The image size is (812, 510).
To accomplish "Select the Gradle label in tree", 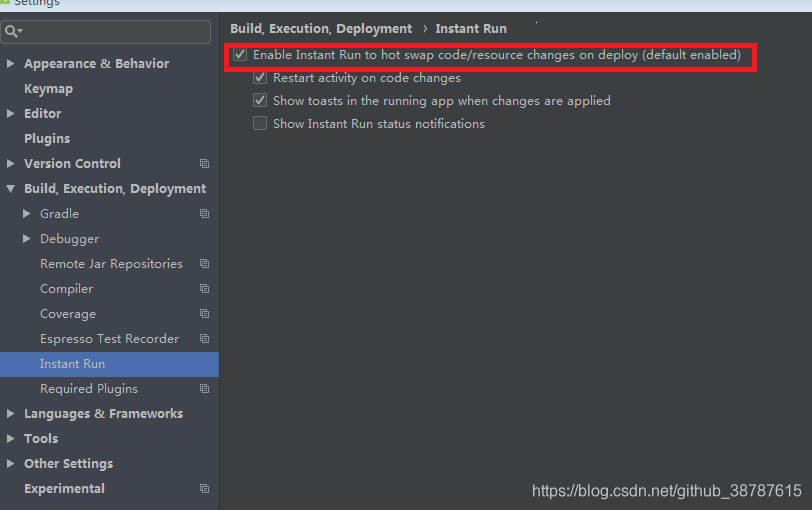I will 60,214.
